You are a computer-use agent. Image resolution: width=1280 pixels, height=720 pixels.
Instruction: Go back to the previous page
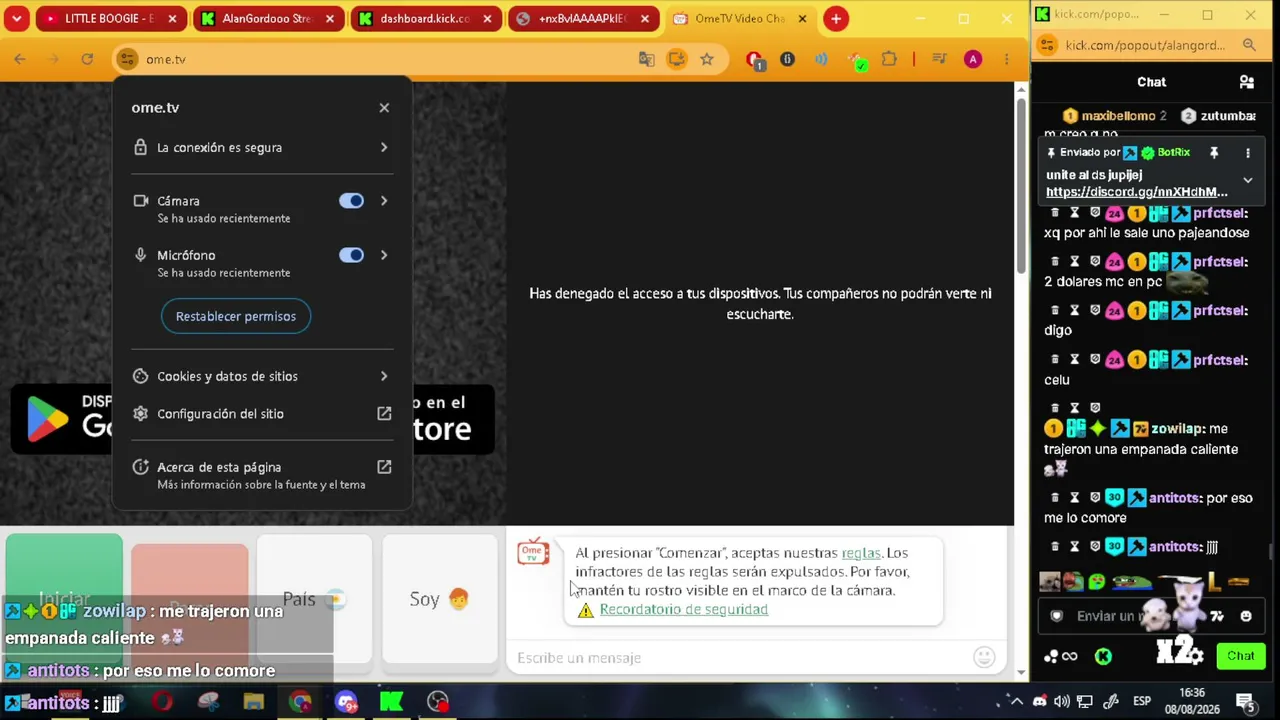20,59
